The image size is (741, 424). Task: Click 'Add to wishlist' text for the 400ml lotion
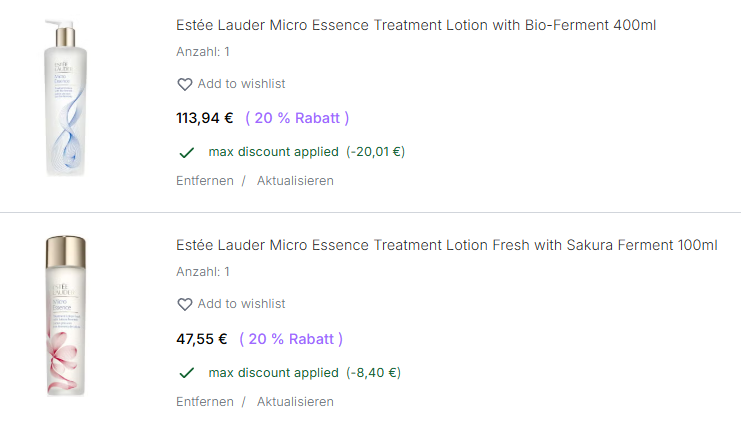(241, 84)
